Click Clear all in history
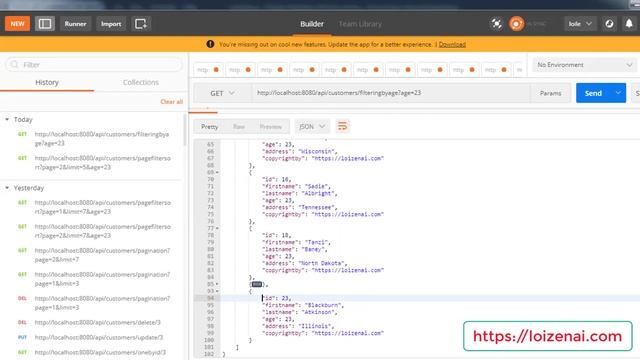 click(x=171, y=102)
